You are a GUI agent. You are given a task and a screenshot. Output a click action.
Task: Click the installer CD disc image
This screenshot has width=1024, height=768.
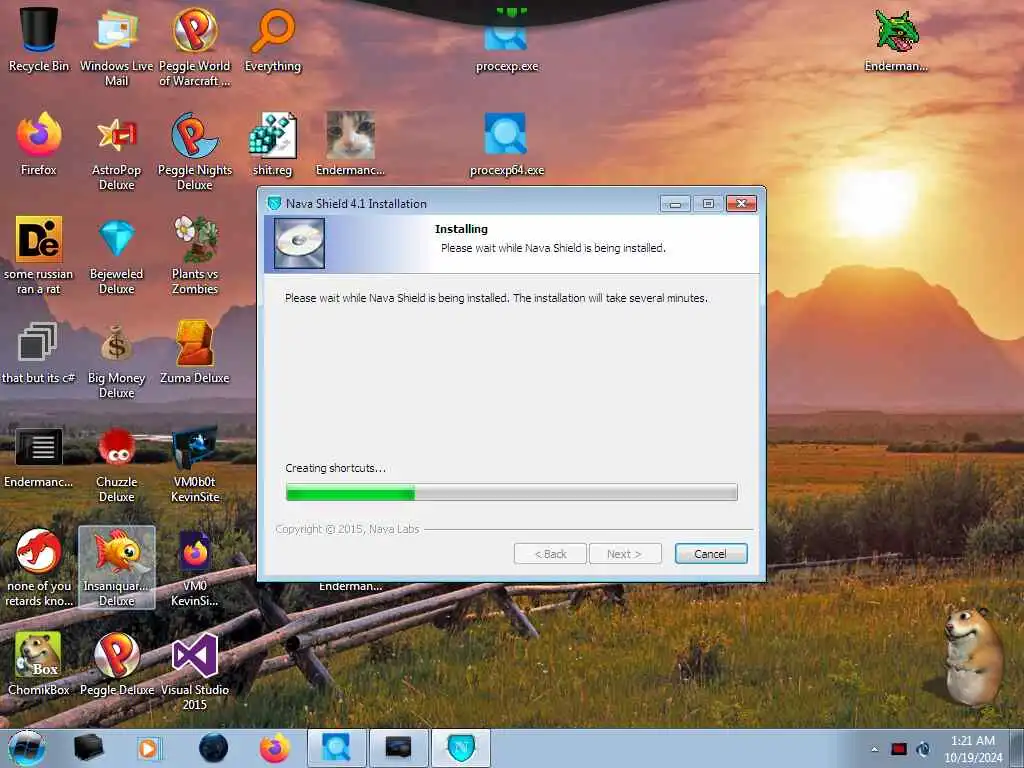tap(299, 244)
